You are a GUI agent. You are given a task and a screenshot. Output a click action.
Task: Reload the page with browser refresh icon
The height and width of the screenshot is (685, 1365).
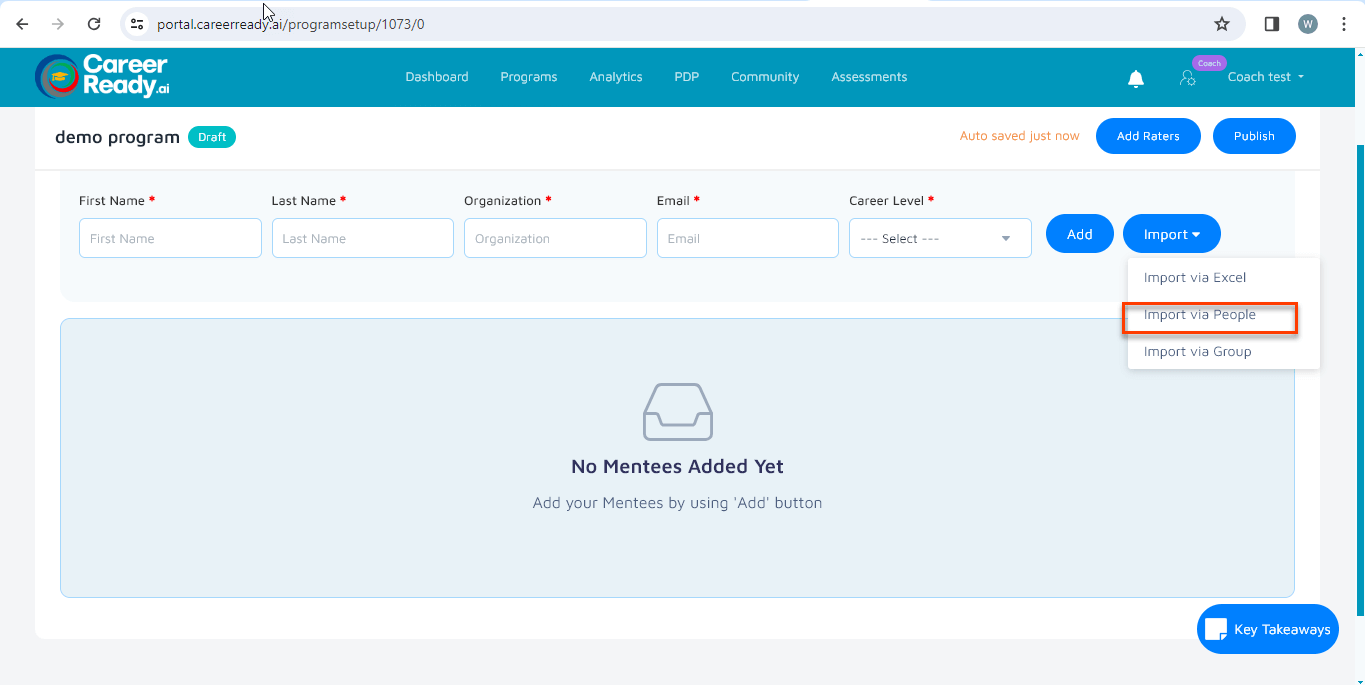(x=94, y=24)
